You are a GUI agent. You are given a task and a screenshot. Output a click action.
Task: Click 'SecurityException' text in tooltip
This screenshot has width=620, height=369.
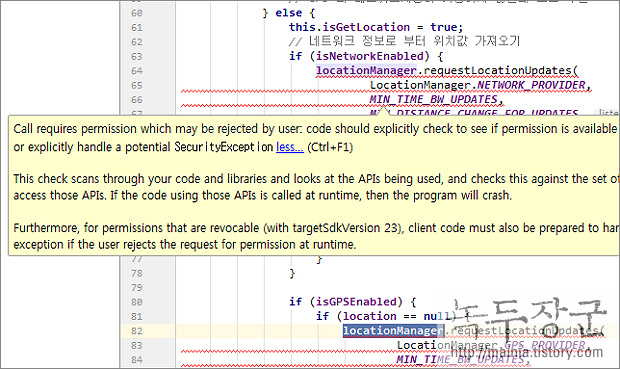tap(223, 147)
